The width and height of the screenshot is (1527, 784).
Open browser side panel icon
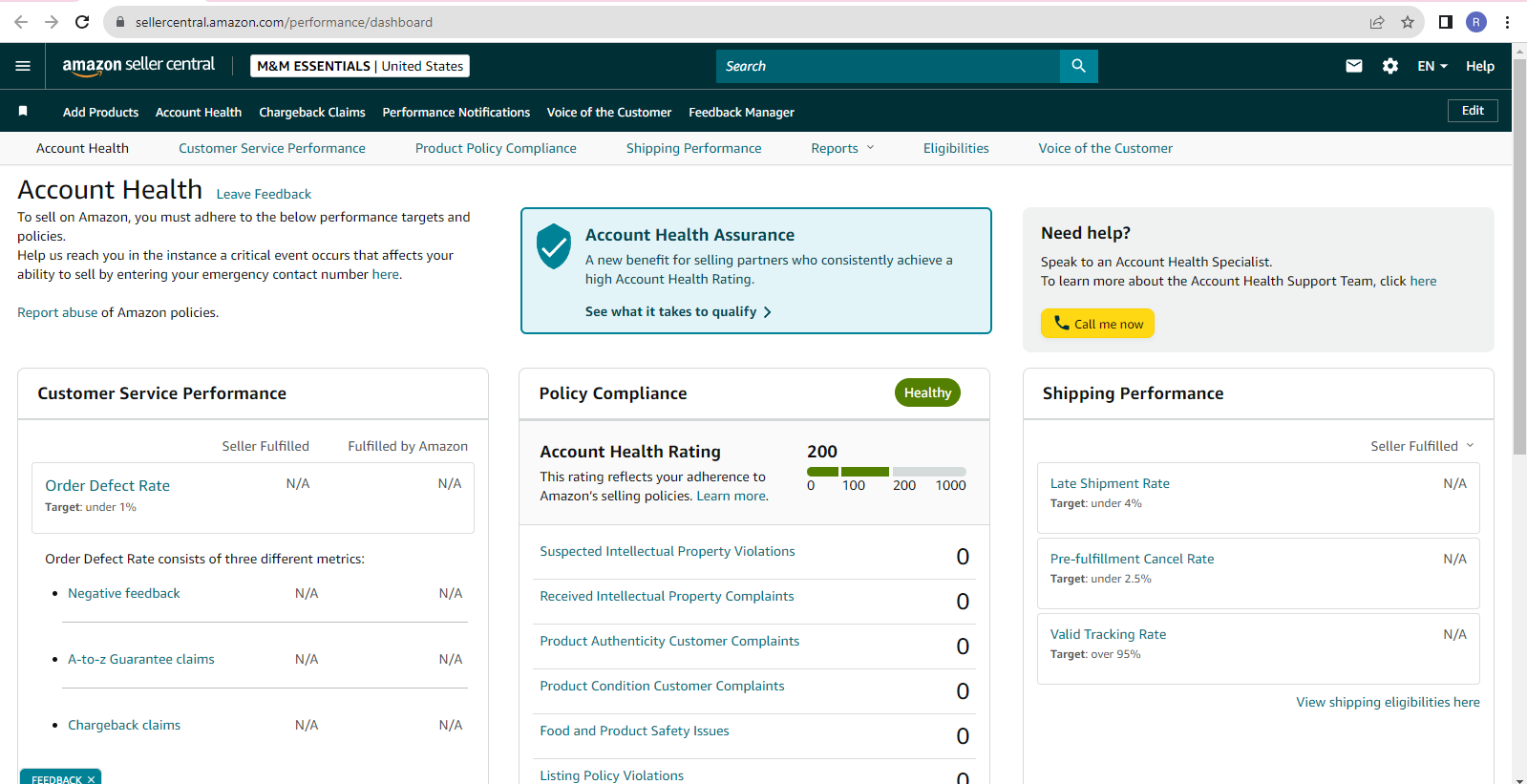pyautogui.click(x=1446, y=22)
